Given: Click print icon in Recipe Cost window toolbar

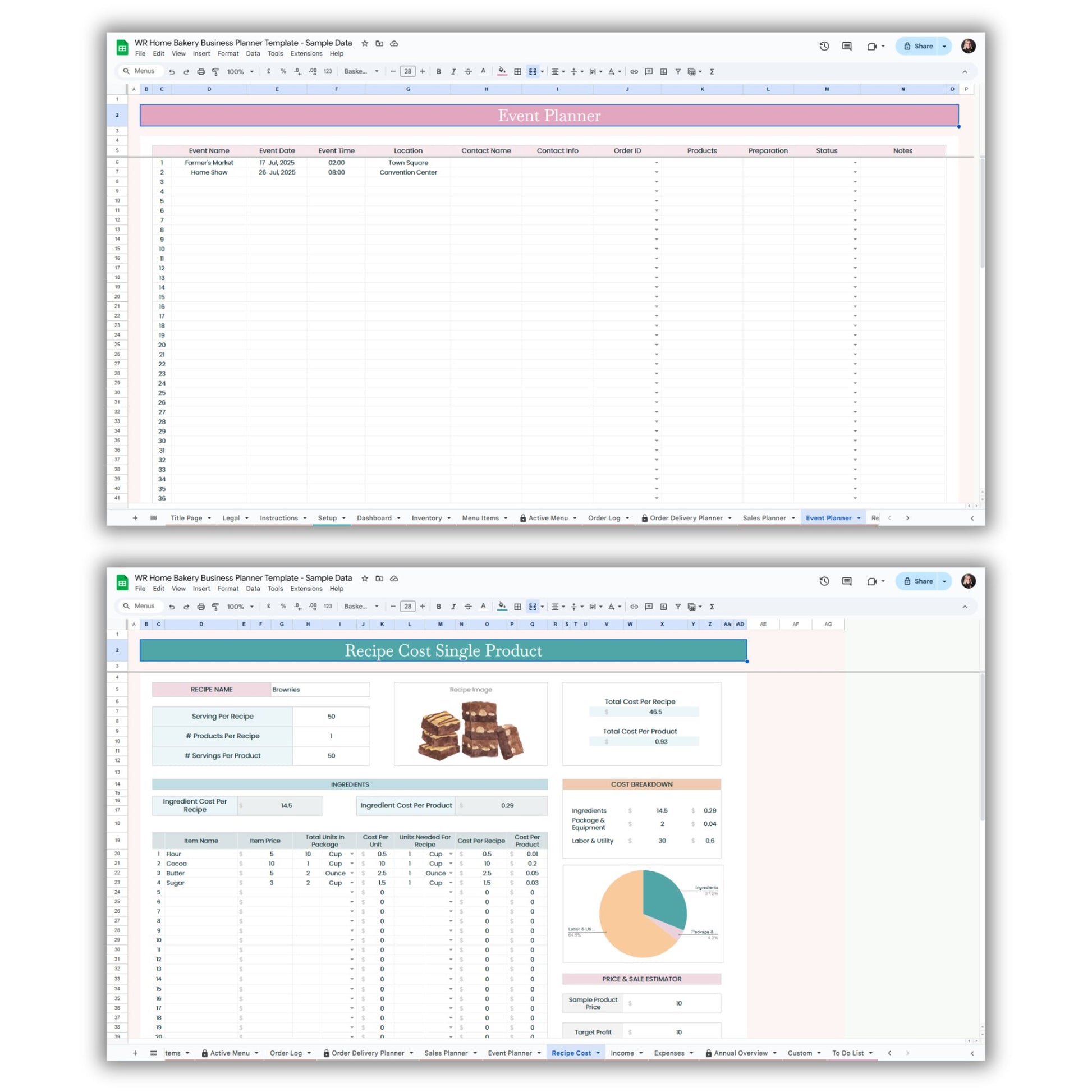Looking at the screenshot, I should (x=201, y=607).
